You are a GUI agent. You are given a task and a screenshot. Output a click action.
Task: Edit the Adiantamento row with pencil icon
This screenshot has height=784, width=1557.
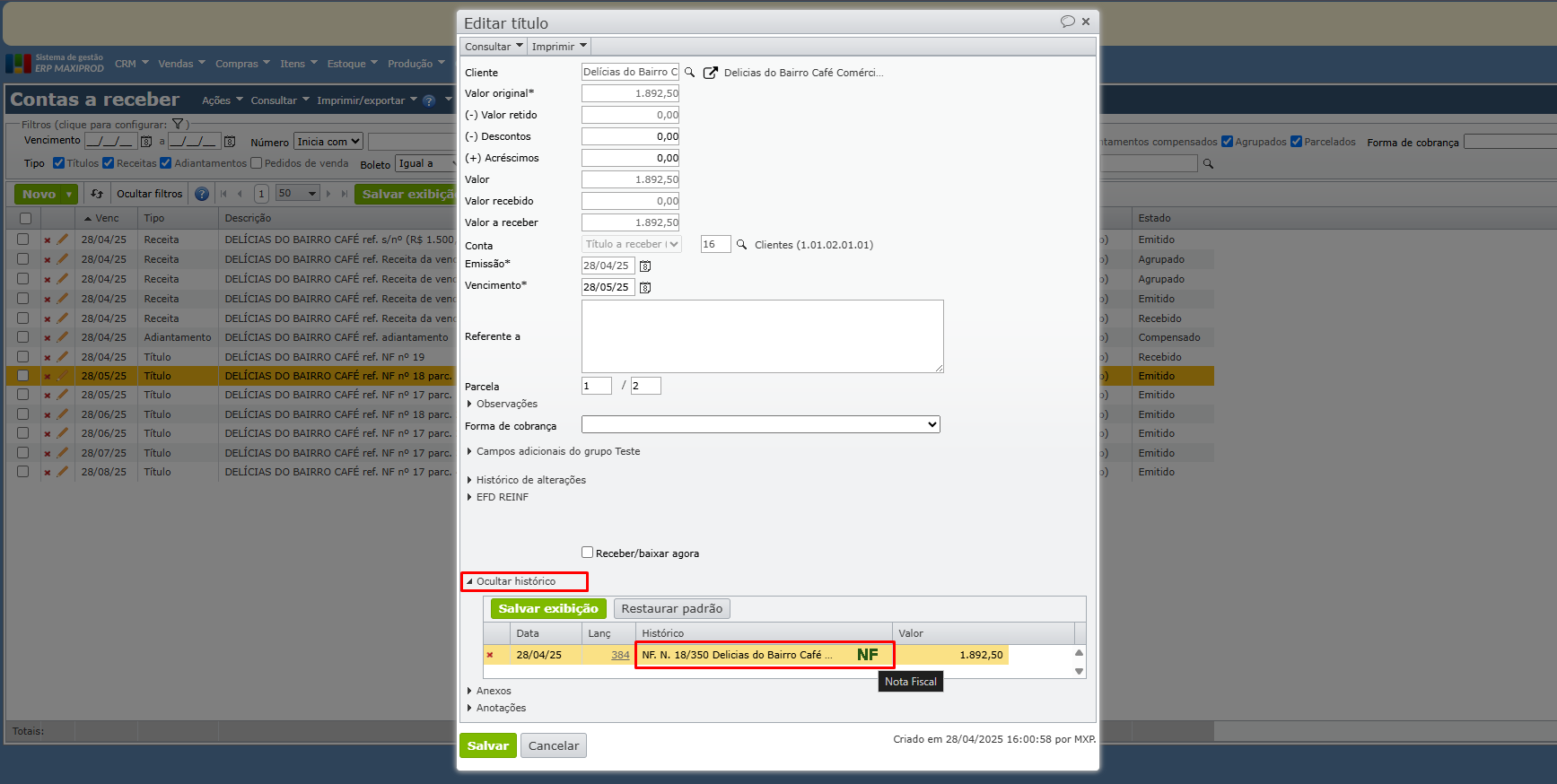[62, 337]
